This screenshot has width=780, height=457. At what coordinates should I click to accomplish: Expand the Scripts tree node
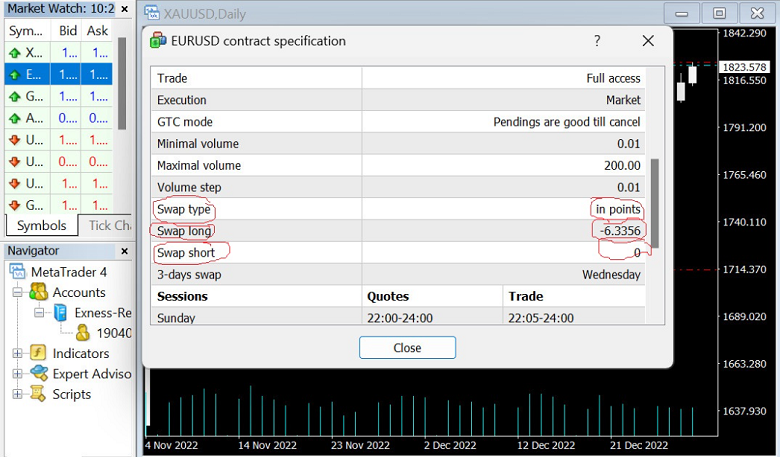(17, 394)
